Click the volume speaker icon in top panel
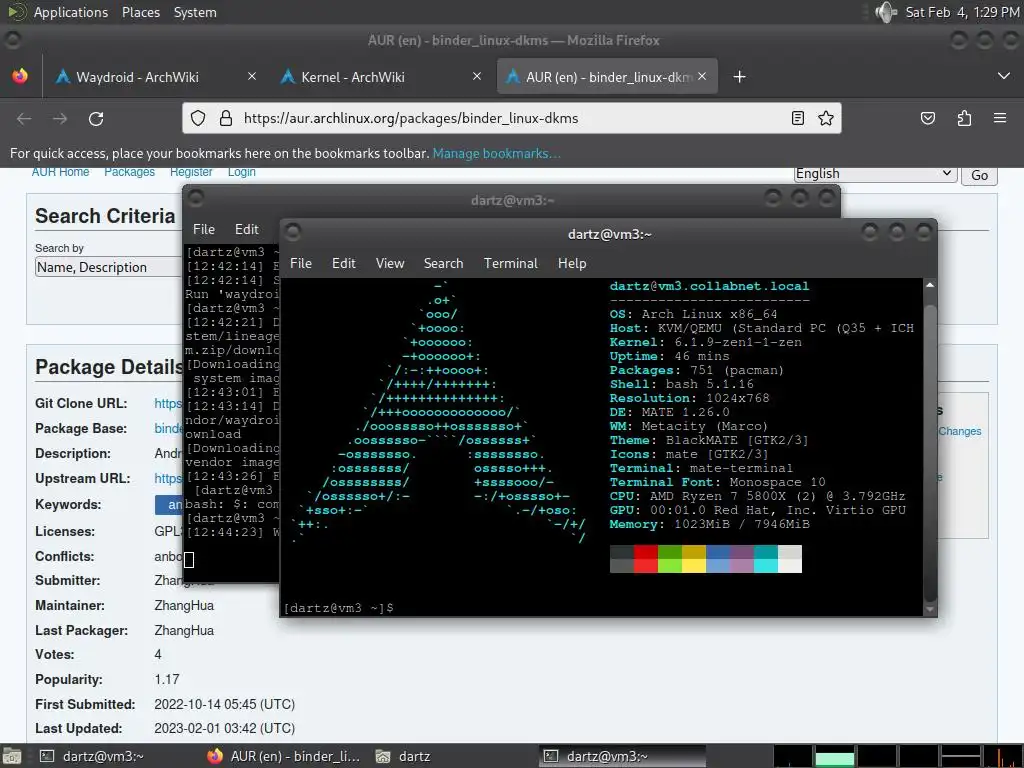This screenshot has height=768, width=1024. tap(886, 12)
